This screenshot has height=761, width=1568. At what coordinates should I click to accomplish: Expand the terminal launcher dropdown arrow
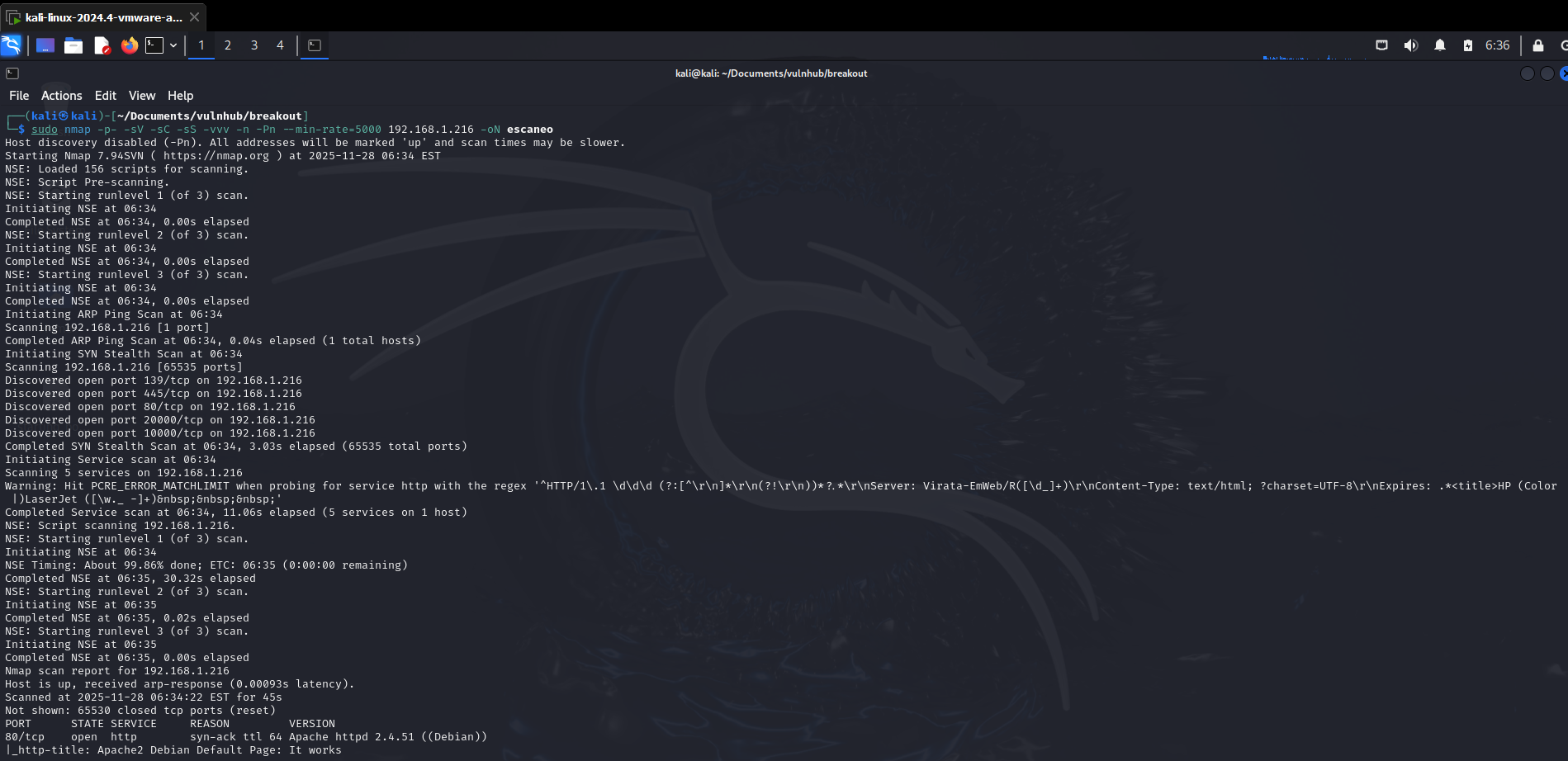pos(173,45)
